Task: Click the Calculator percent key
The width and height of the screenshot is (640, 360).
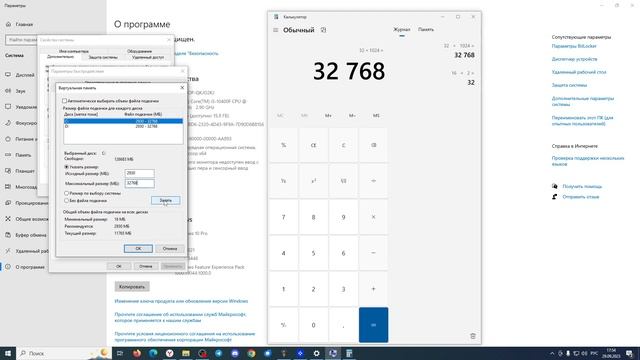Action: click(x=283, y=145)
